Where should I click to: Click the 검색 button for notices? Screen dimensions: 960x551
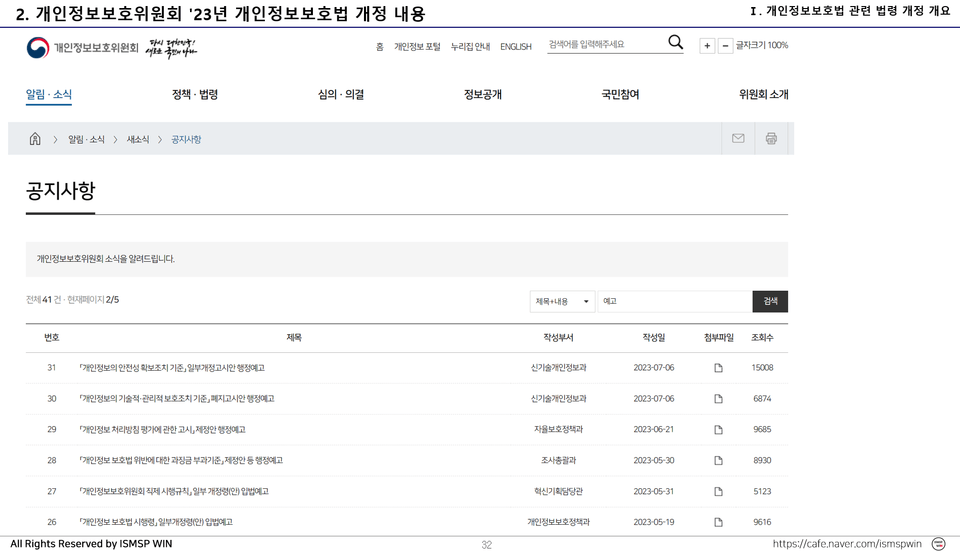[770, 301]
